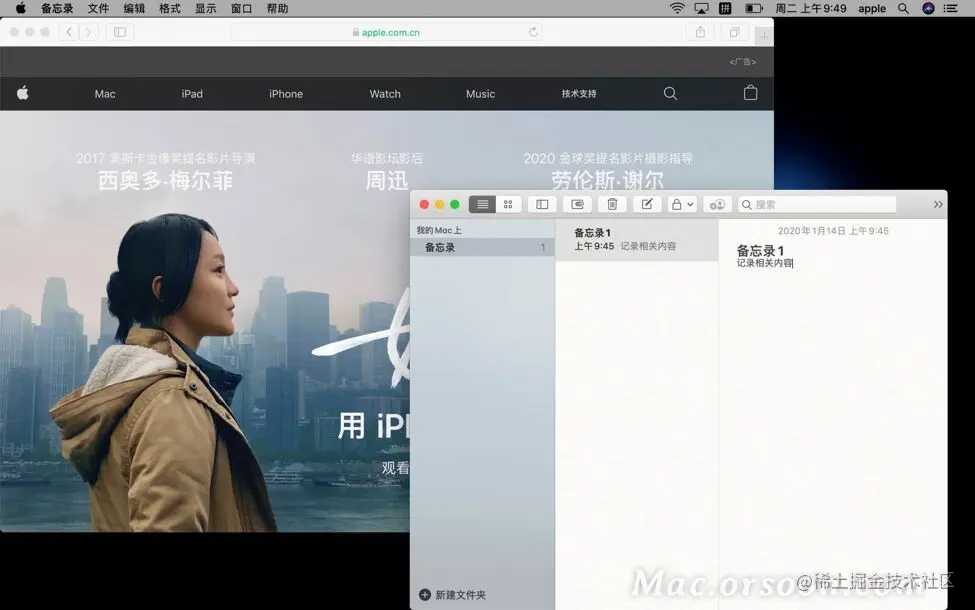Open shopping bag on Apple site
The height and width of the screenshot is (610, 975).
pyautogui.click(x=751, y=93)
